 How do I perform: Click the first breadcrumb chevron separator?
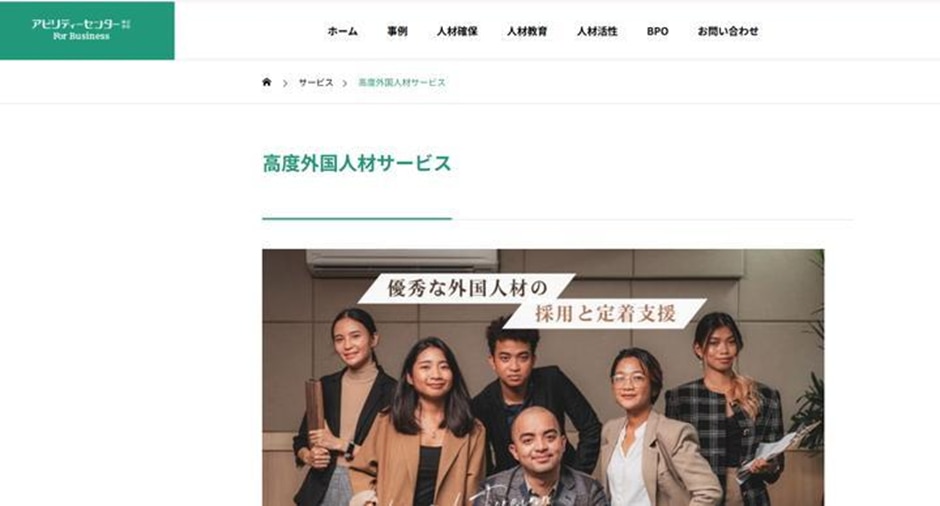285,83
